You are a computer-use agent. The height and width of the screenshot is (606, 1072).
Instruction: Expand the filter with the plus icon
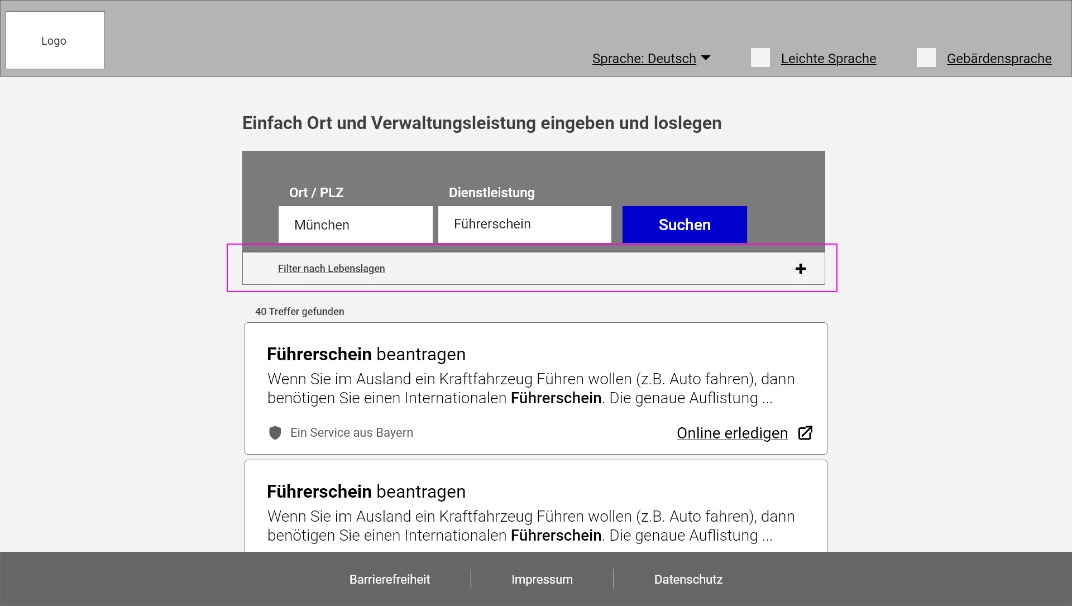tap(801, 269)
